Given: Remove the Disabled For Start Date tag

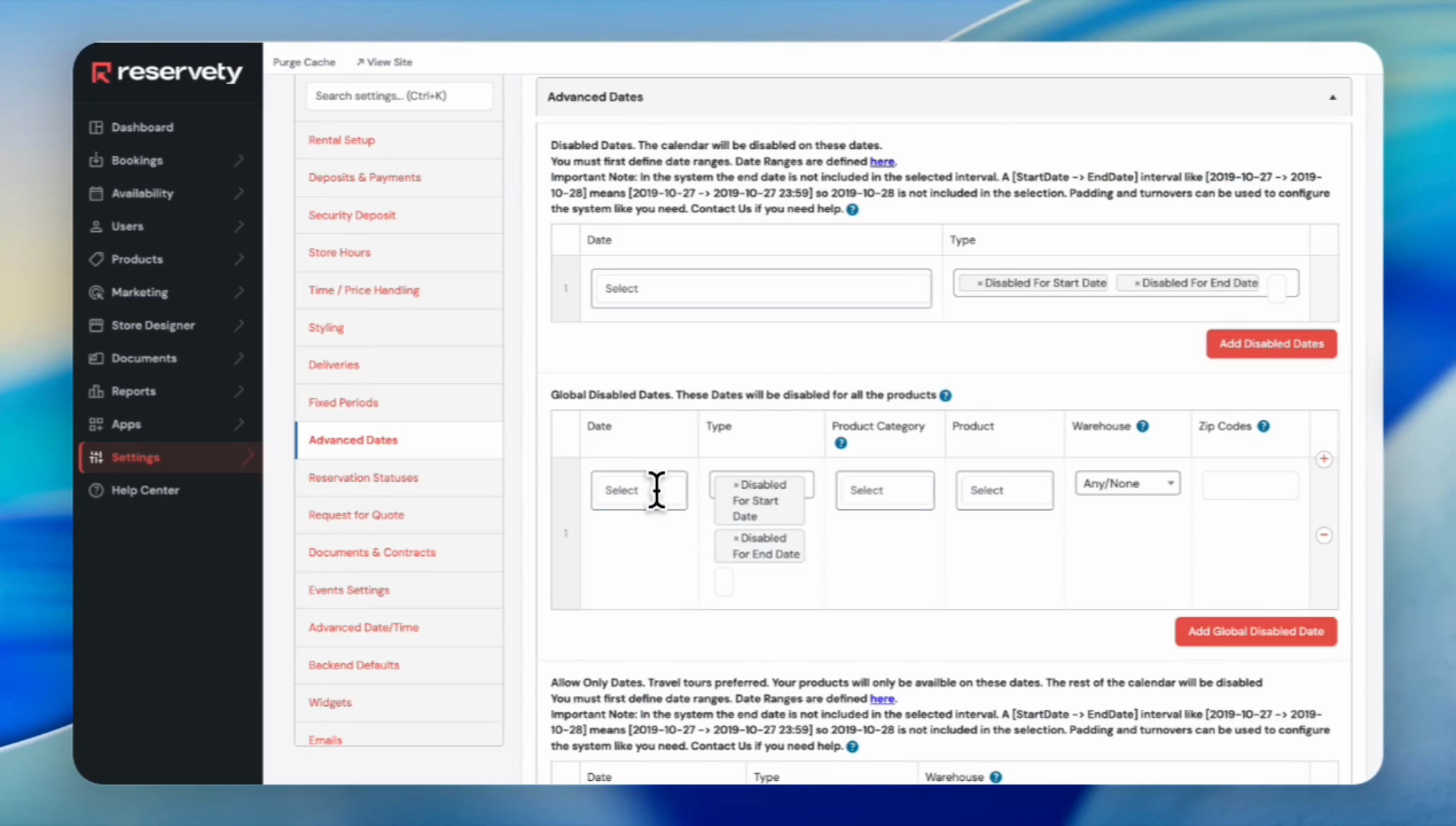Looking at the screenshot, I should (980, 283).
